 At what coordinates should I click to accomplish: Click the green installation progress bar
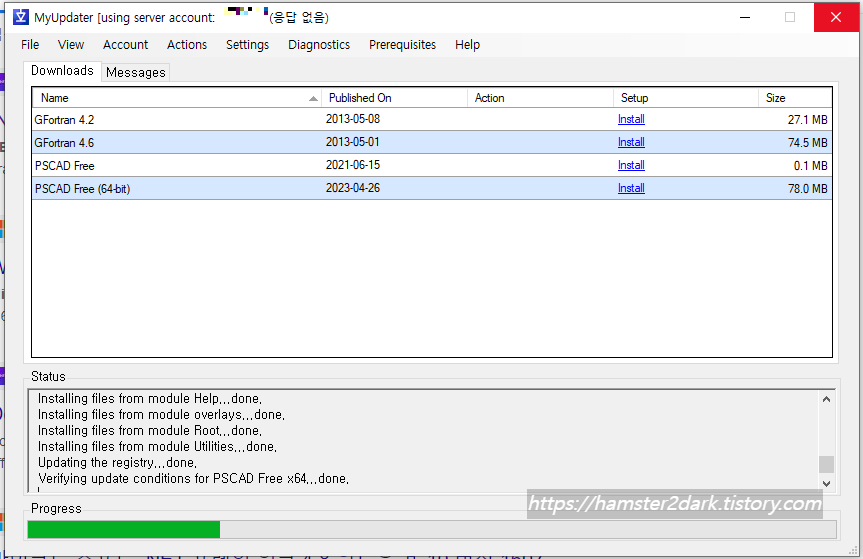tap(124, 529)
